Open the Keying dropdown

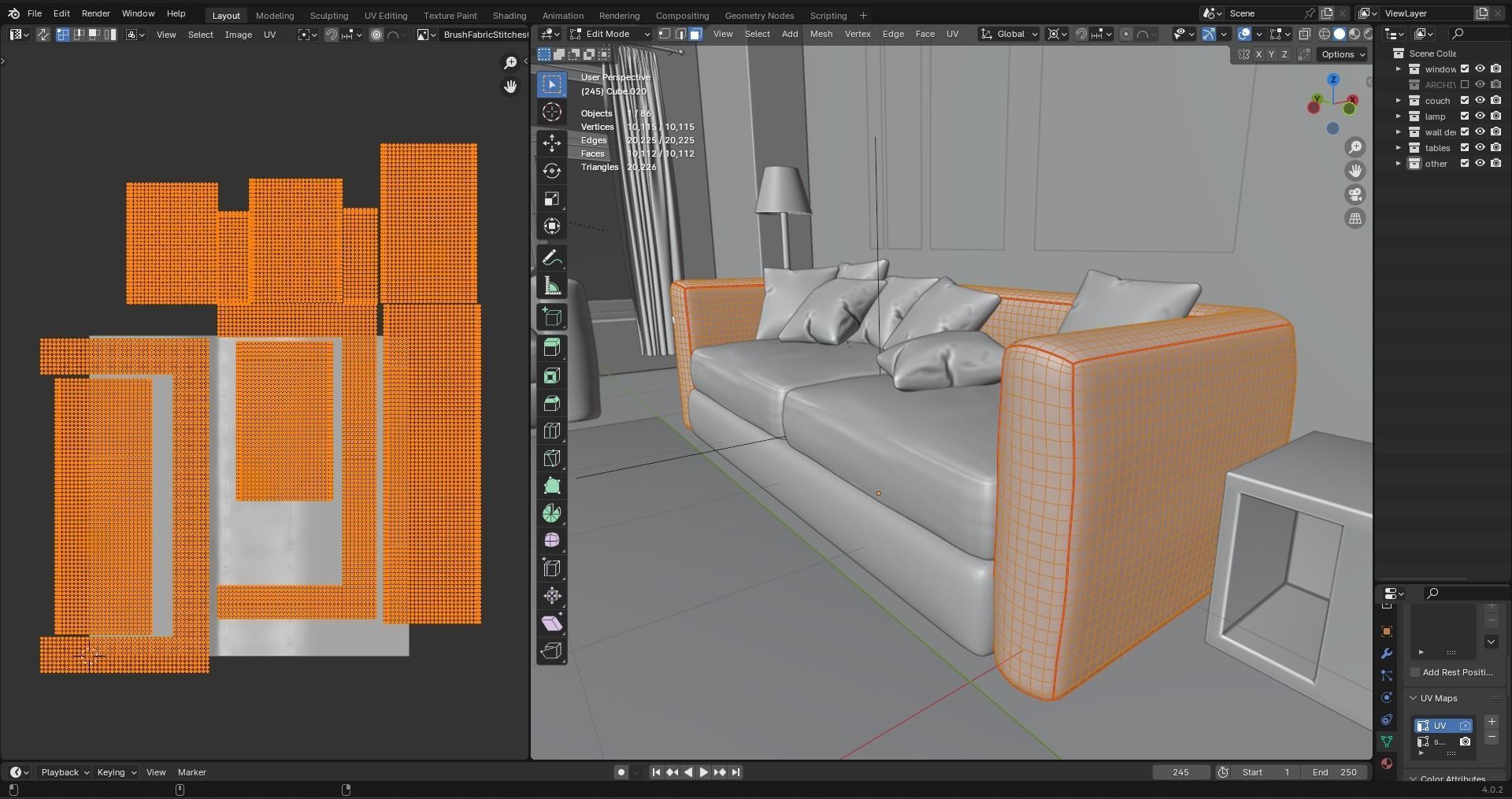[x=117, y=772]
